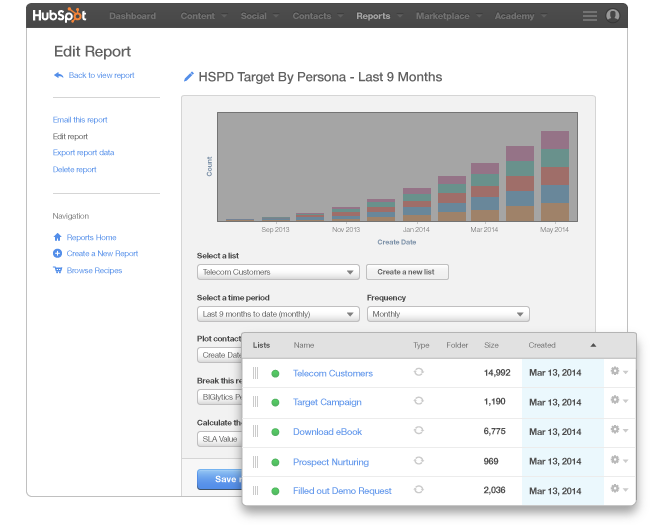Open the Download eBook list link

coord(327,432)
